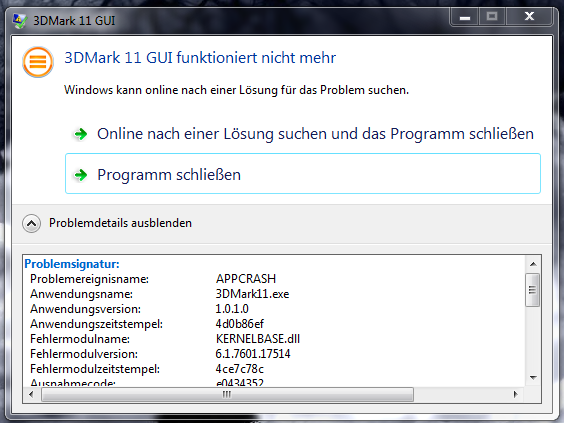
Task: Click the Fehlermodulname: label
Action: [x=80, y=339]
